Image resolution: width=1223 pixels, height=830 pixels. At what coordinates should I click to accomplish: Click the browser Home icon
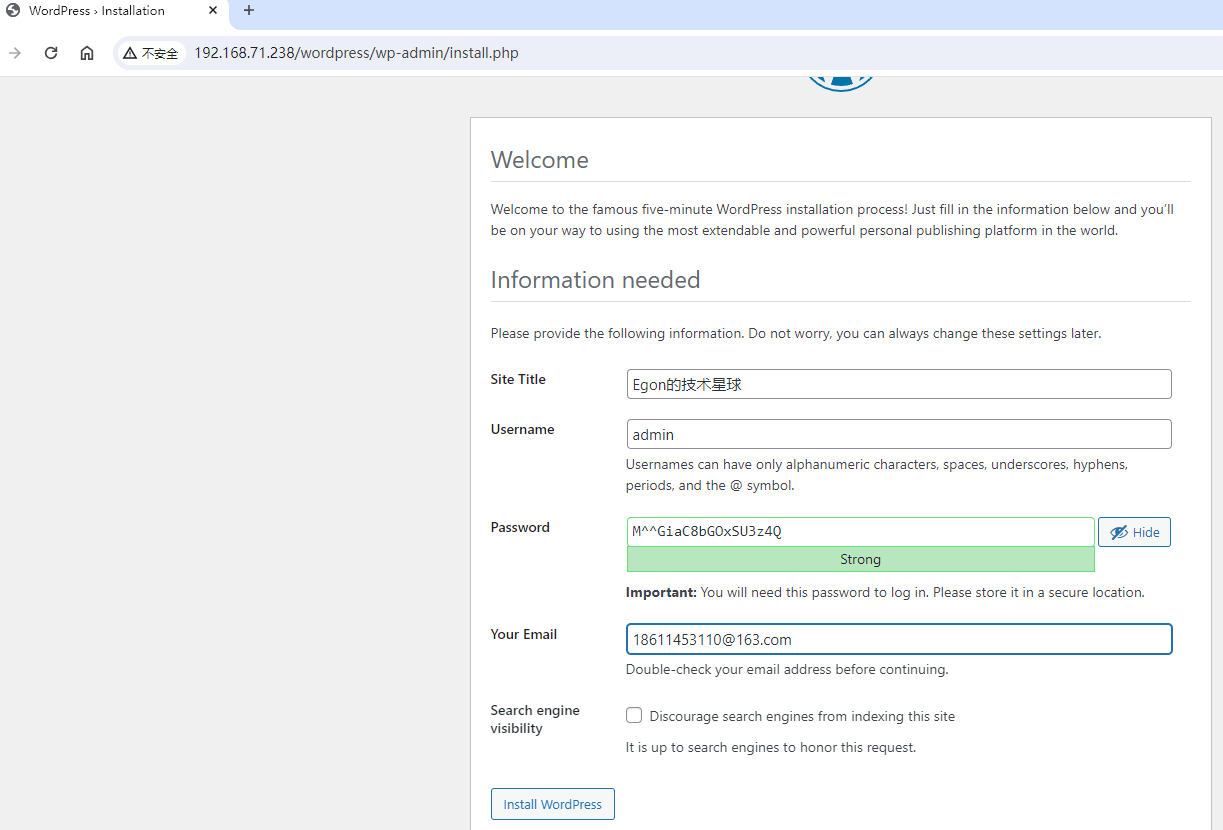pyautogui.click(x=87, y=53)
